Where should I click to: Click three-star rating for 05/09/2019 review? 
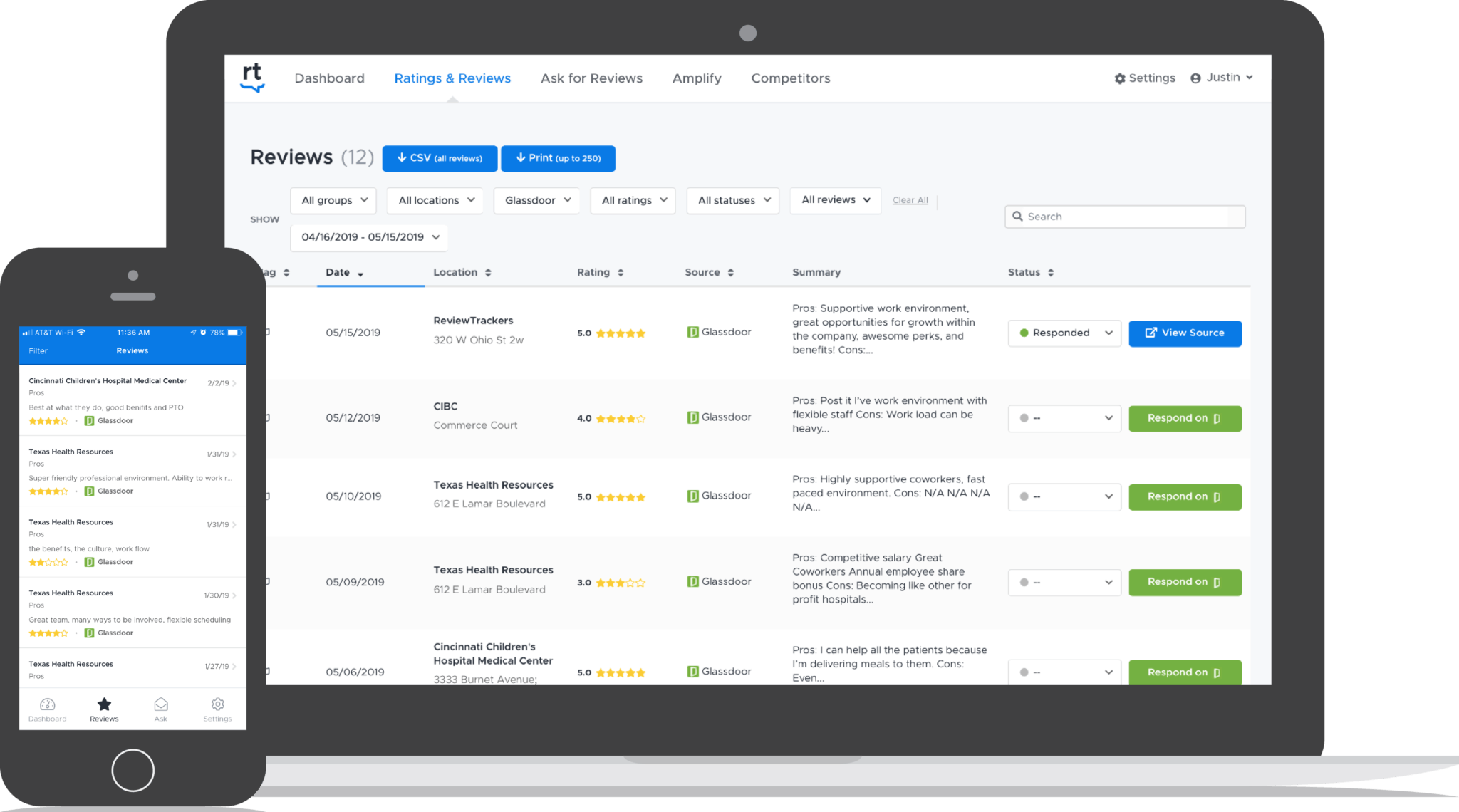621,583
